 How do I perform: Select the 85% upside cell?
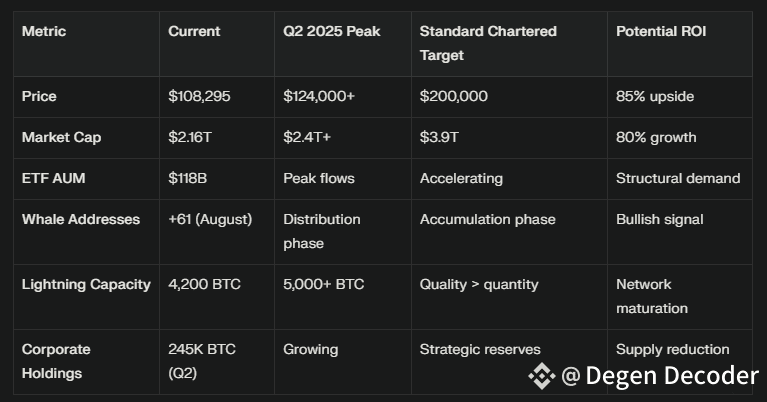tap(655, 97)
